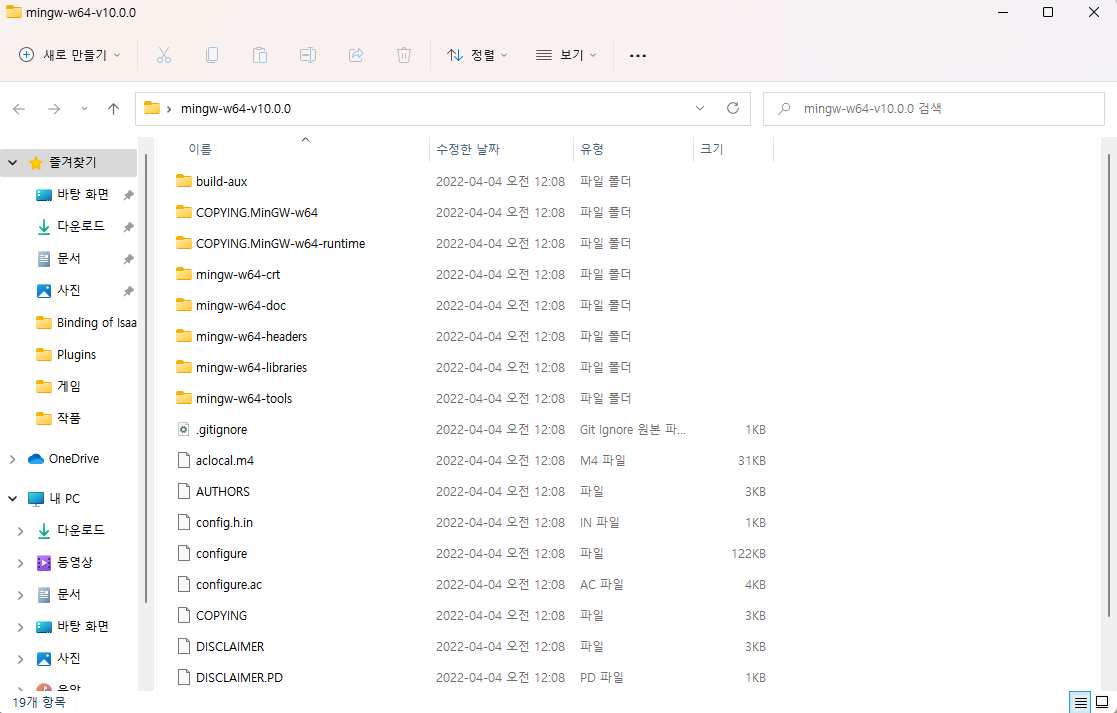
Task: Open the three-dot See more menu
Action: [638, 56]
